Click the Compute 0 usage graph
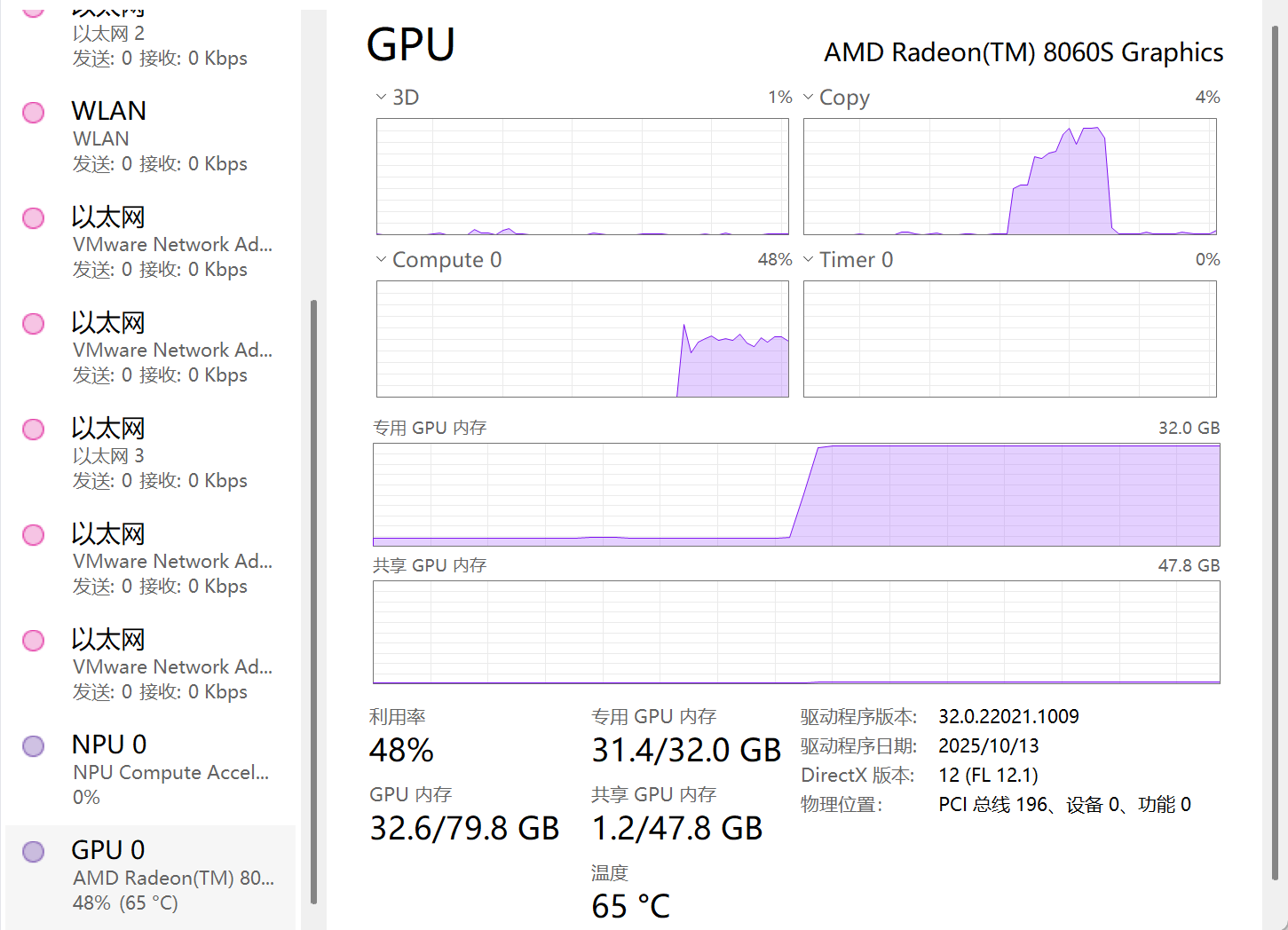 (x=582, y=339)
